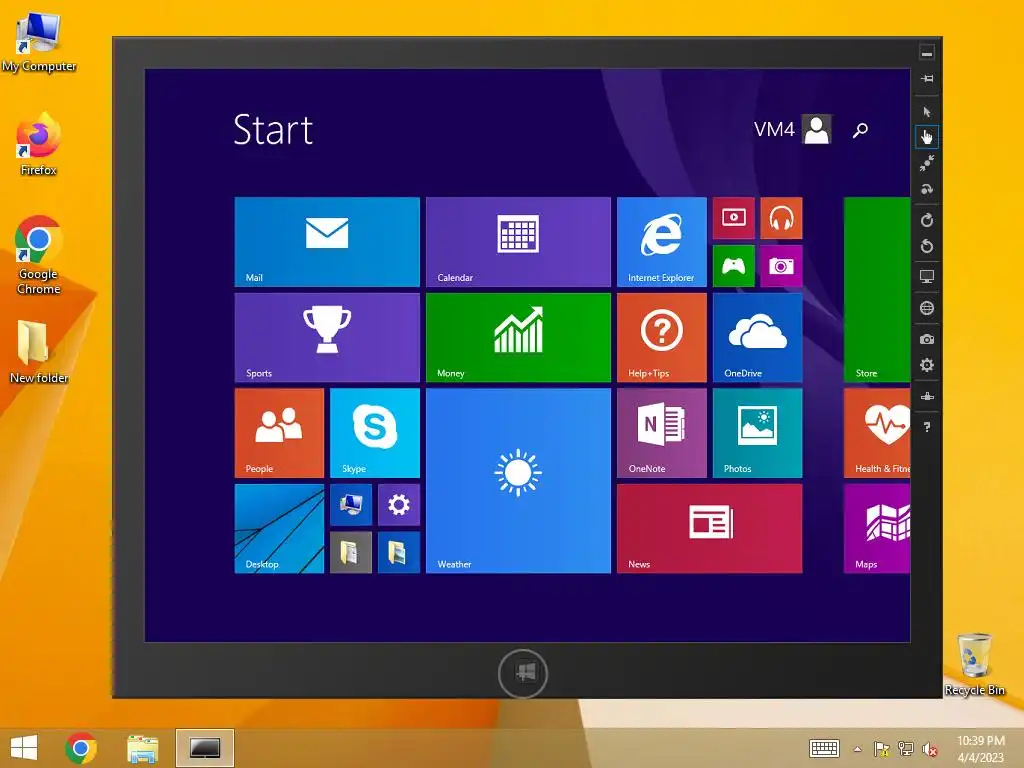Open the Store tile
The image size is (1024, 768).
pos(876,289)
